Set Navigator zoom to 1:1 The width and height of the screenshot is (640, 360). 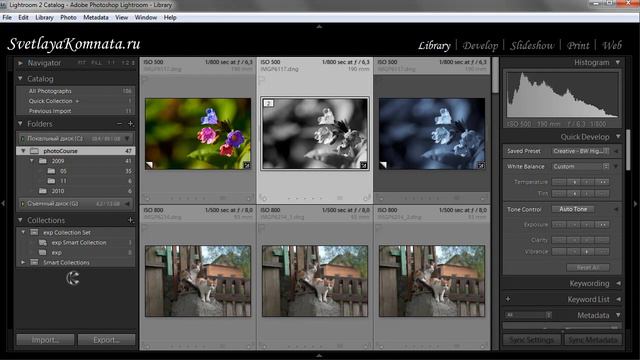pyautogui.click(x=111, y=63)
